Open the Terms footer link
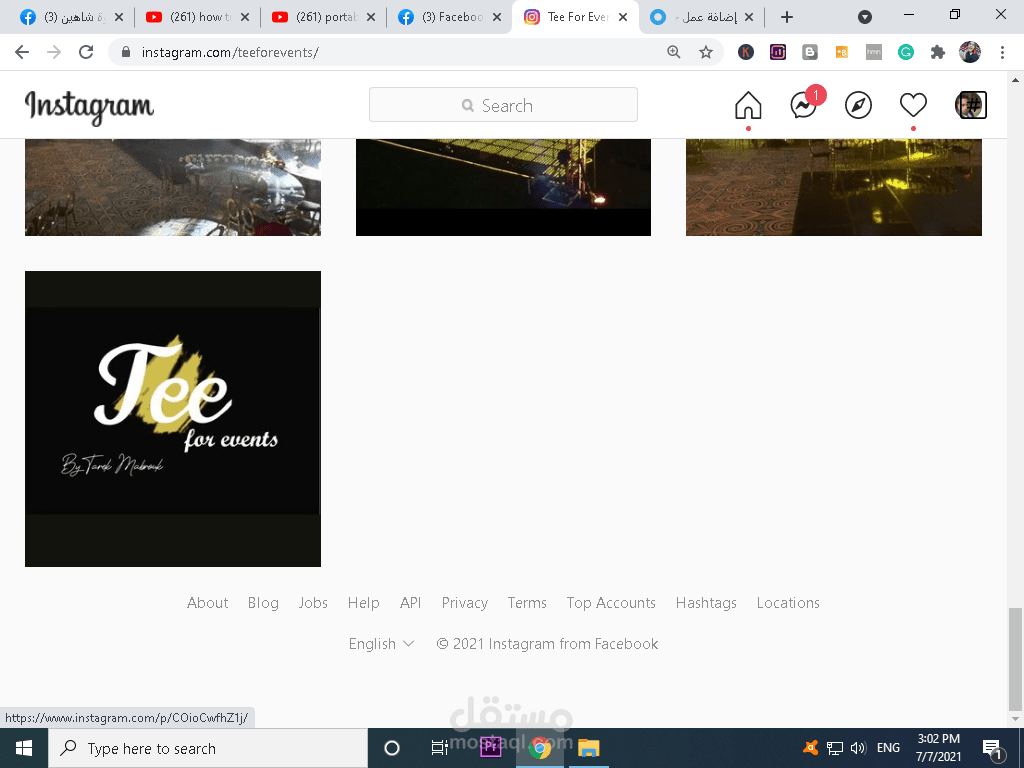The image size is (1024, 768). point(527,603)
